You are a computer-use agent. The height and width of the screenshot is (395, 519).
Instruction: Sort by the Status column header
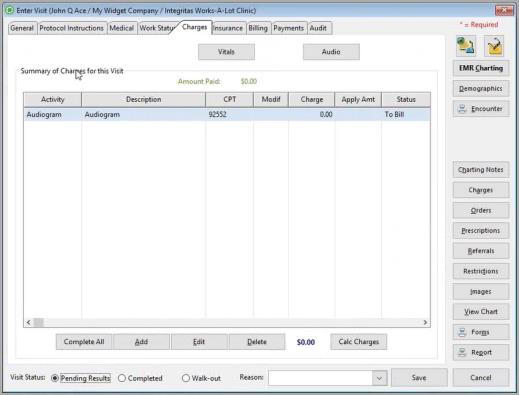(x=406, y=99)
